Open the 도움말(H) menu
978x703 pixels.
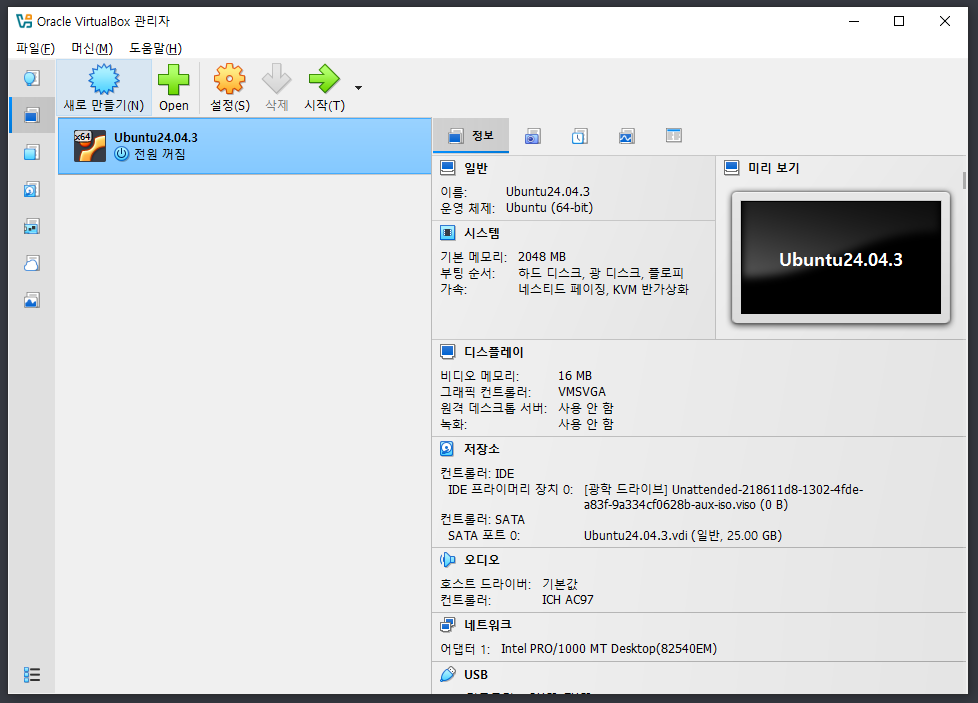click(155, 48)
